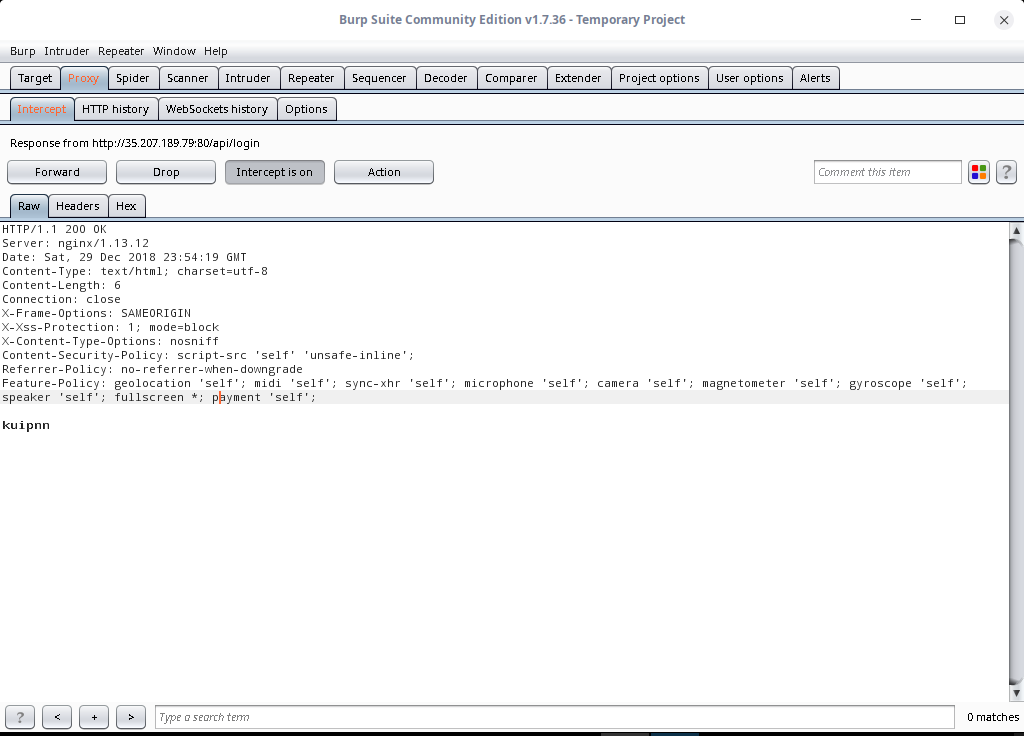Switch to the HTTP history tab

click(115, 109)
